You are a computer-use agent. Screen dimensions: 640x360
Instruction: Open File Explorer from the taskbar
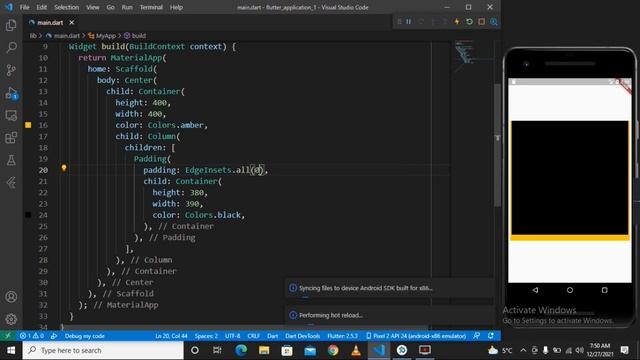pos(264,350)
